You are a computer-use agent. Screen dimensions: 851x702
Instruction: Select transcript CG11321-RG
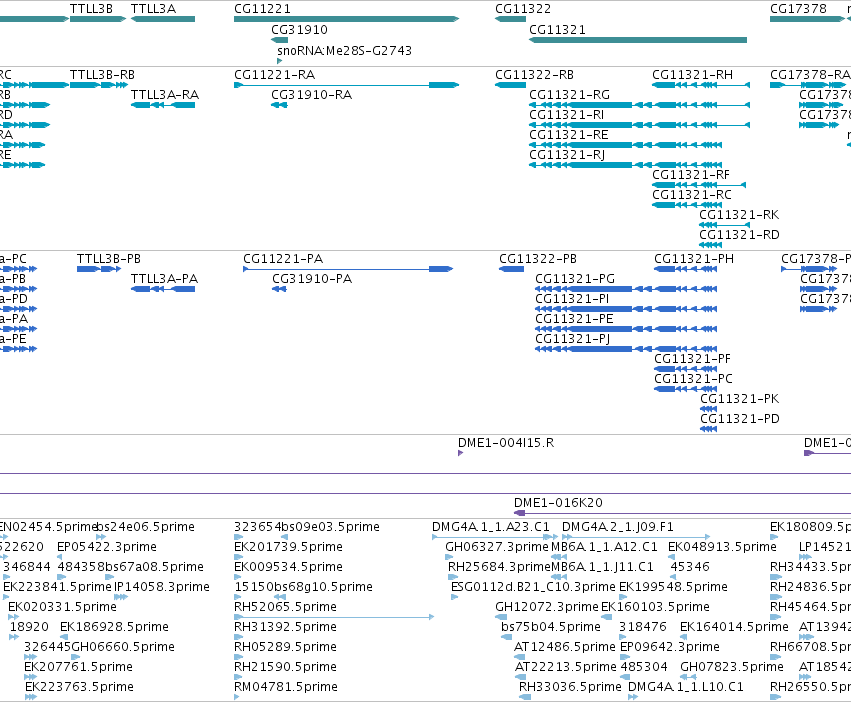point(569,94)
